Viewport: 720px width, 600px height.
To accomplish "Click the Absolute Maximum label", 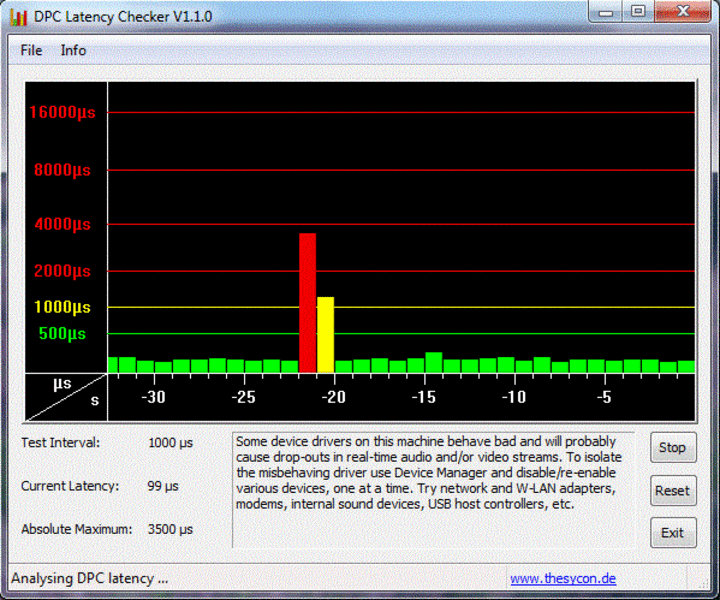I will click(x=76, y=529).
